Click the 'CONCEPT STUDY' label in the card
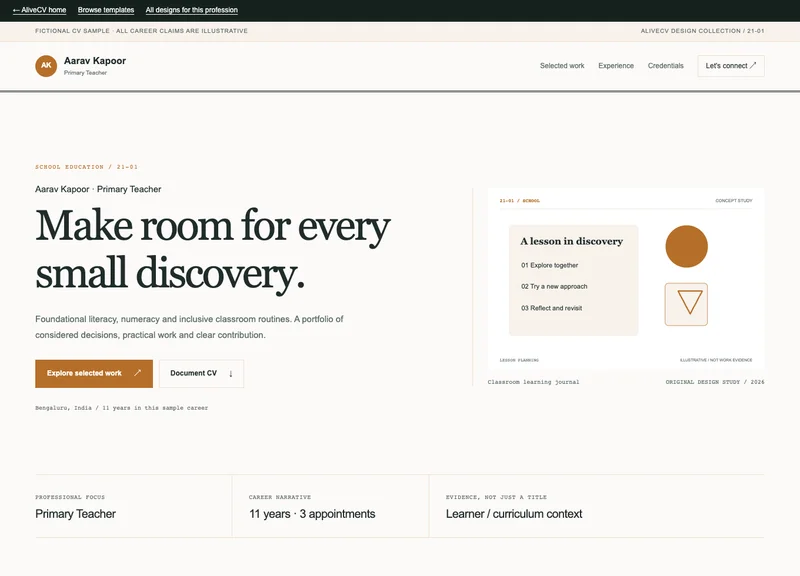The height and width of the screenshot is (576, 800). click(x=734, y=201)
